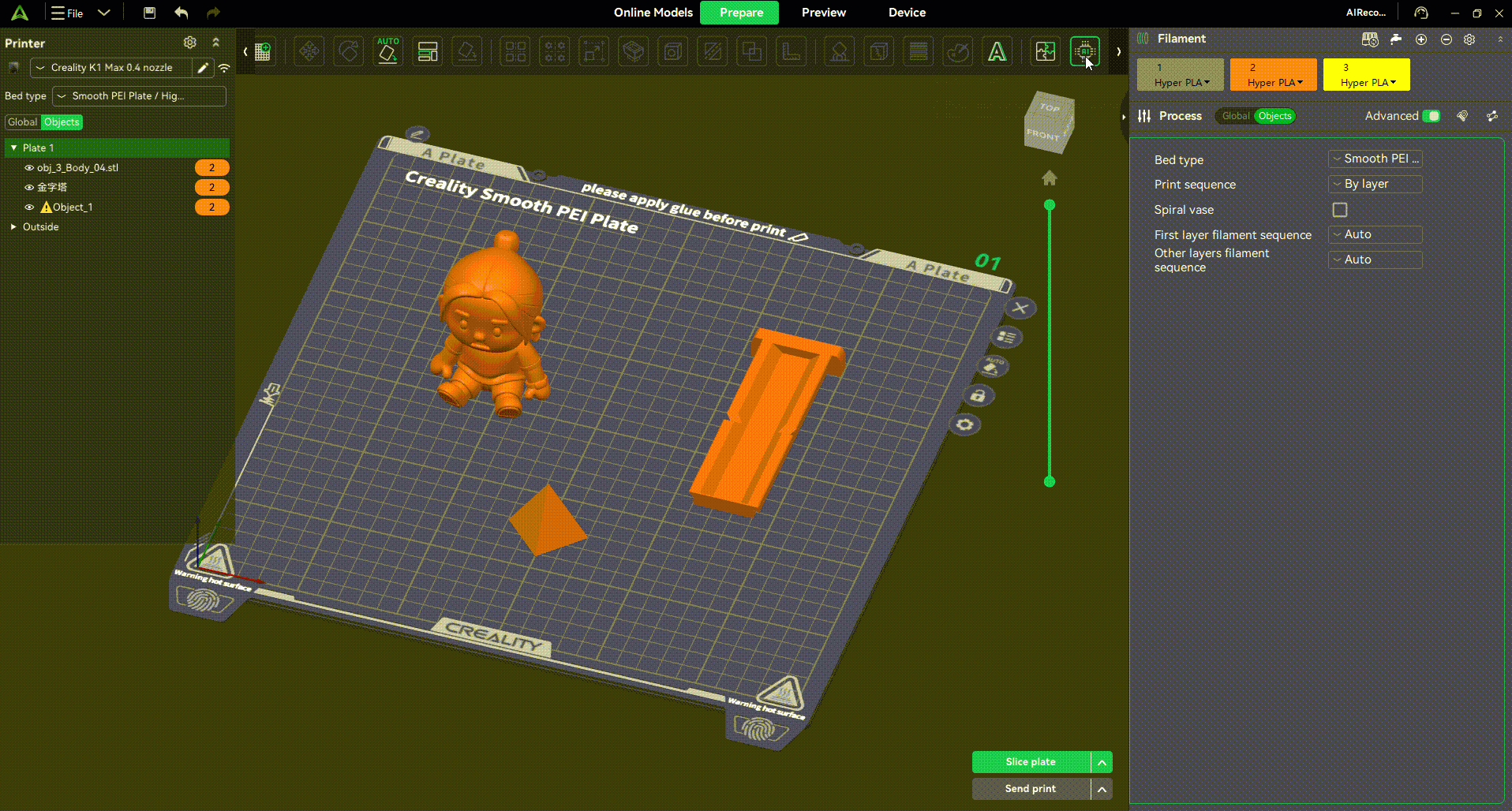The image size is (1512, 811).
Task: Enable the Spiral vase checkbox
Action: pyautogui.click(x=1339, y=210)
